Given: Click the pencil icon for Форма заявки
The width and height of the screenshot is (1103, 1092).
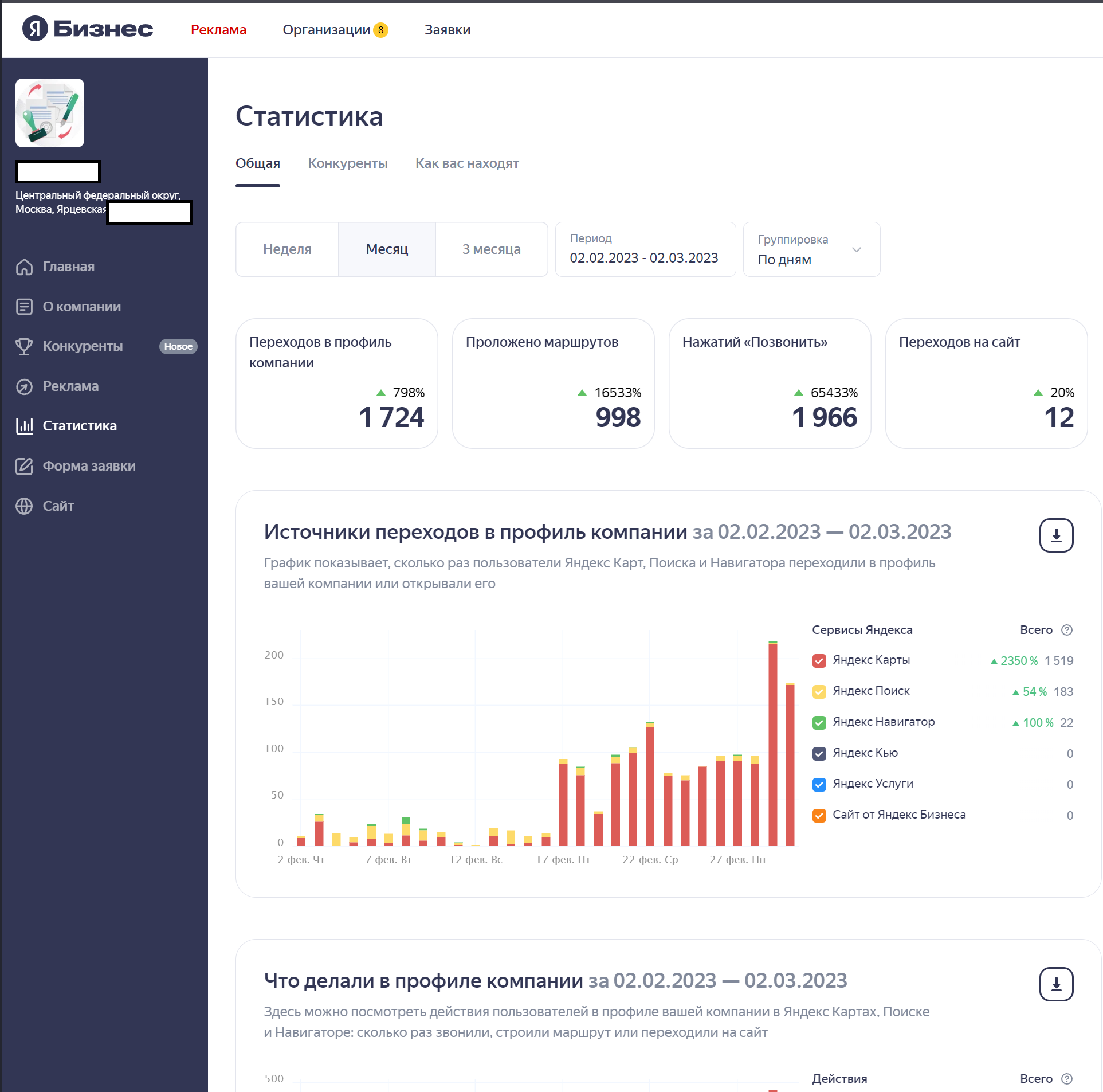Looking at the screenshot, I should [24, 466].
